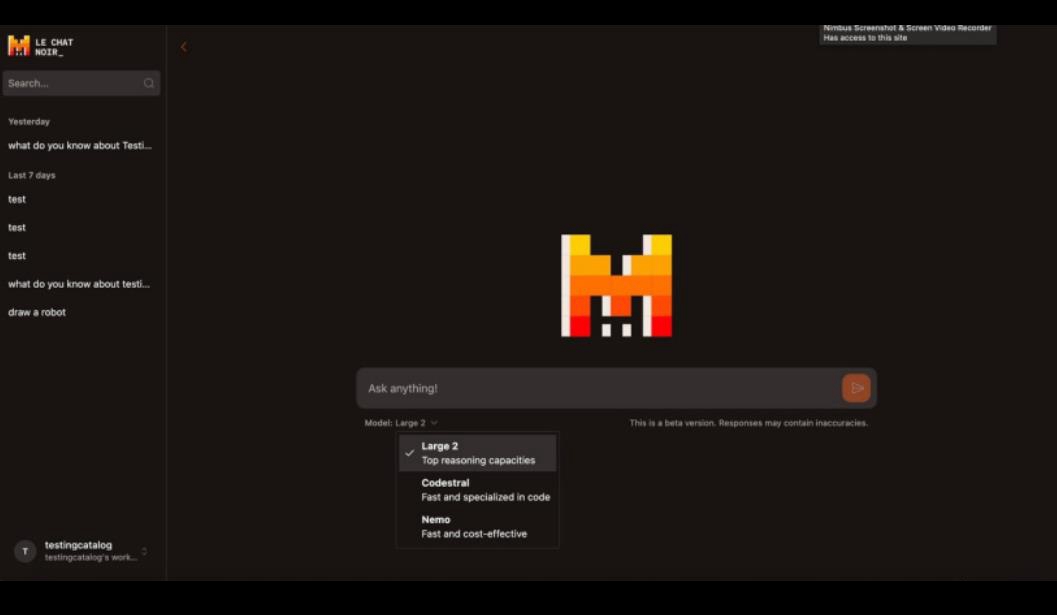This screenshot has height=615, width=1057.
Task: Click the large Mistral logo in center
Action: [x=617, y=285]
